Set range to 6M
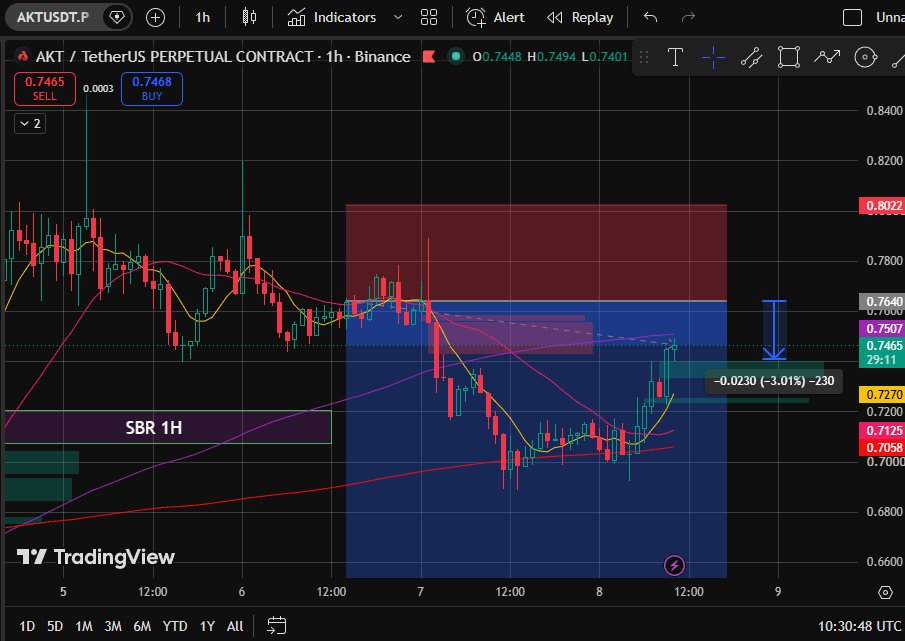Screen dimensions: 905x641 click(x=142, y=626)
